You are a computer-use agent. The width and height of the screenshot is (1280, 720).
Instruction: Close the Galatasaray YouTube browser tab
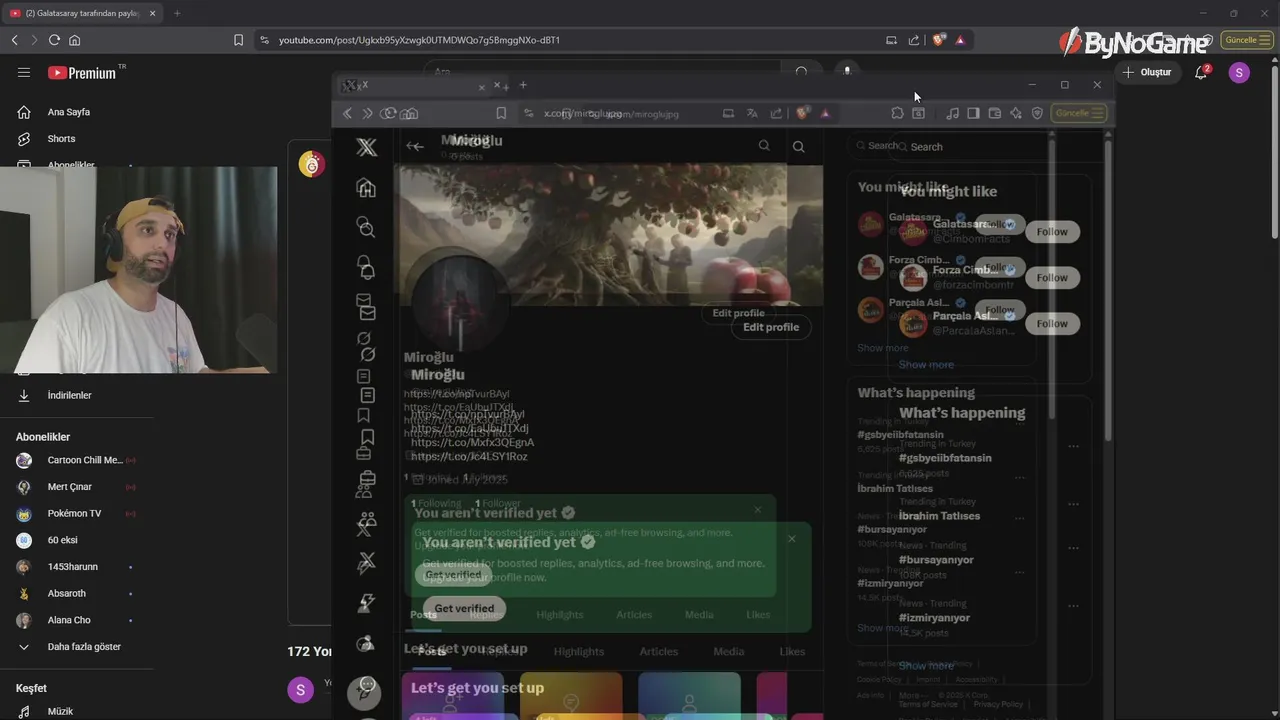tap(153, 13)
